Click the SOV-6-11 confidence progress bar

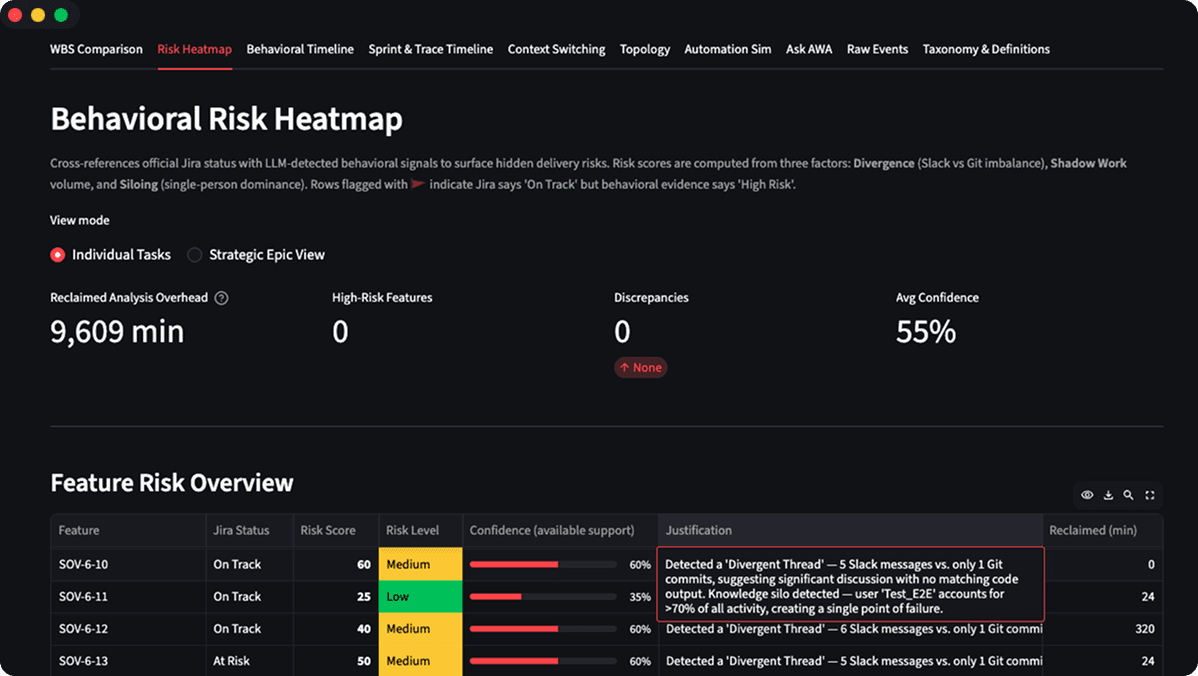[x=543, y=597]
